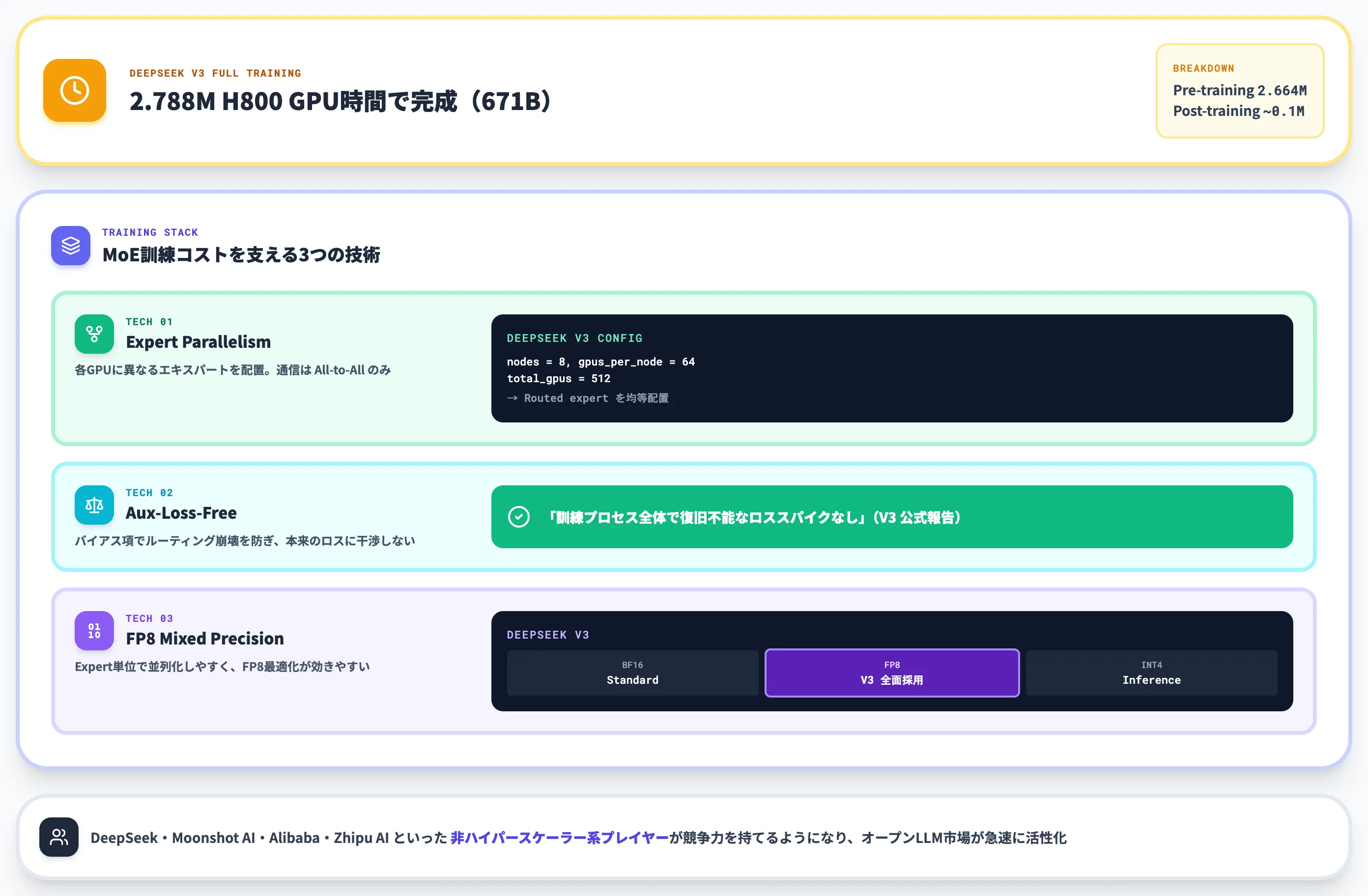Click the FP8 Mixed Precision title
The height and width of the screenshot is (896, 1368).
click(x=204, y=639)
